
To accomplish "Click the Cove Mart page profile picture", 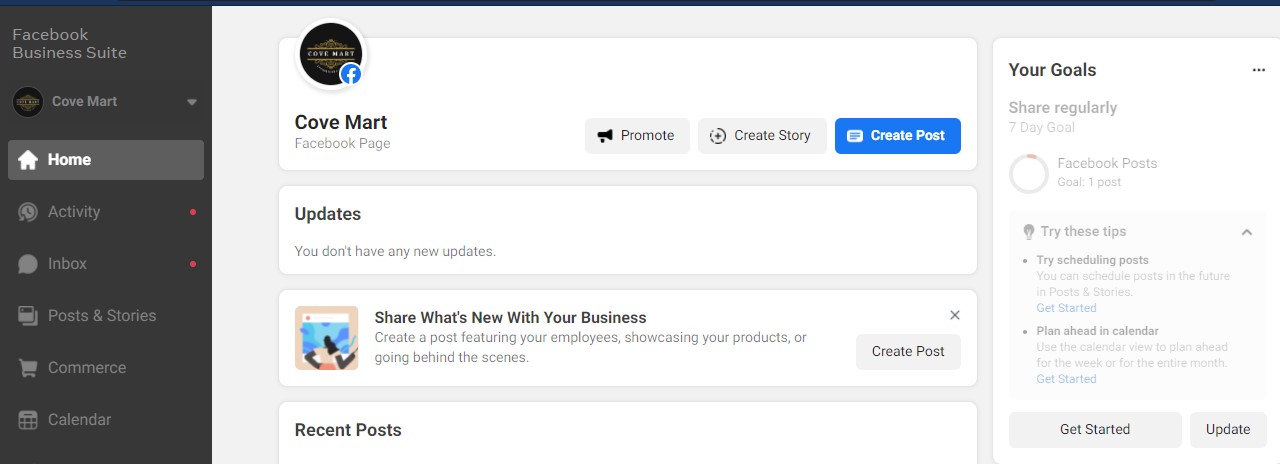I will (332, 54).
